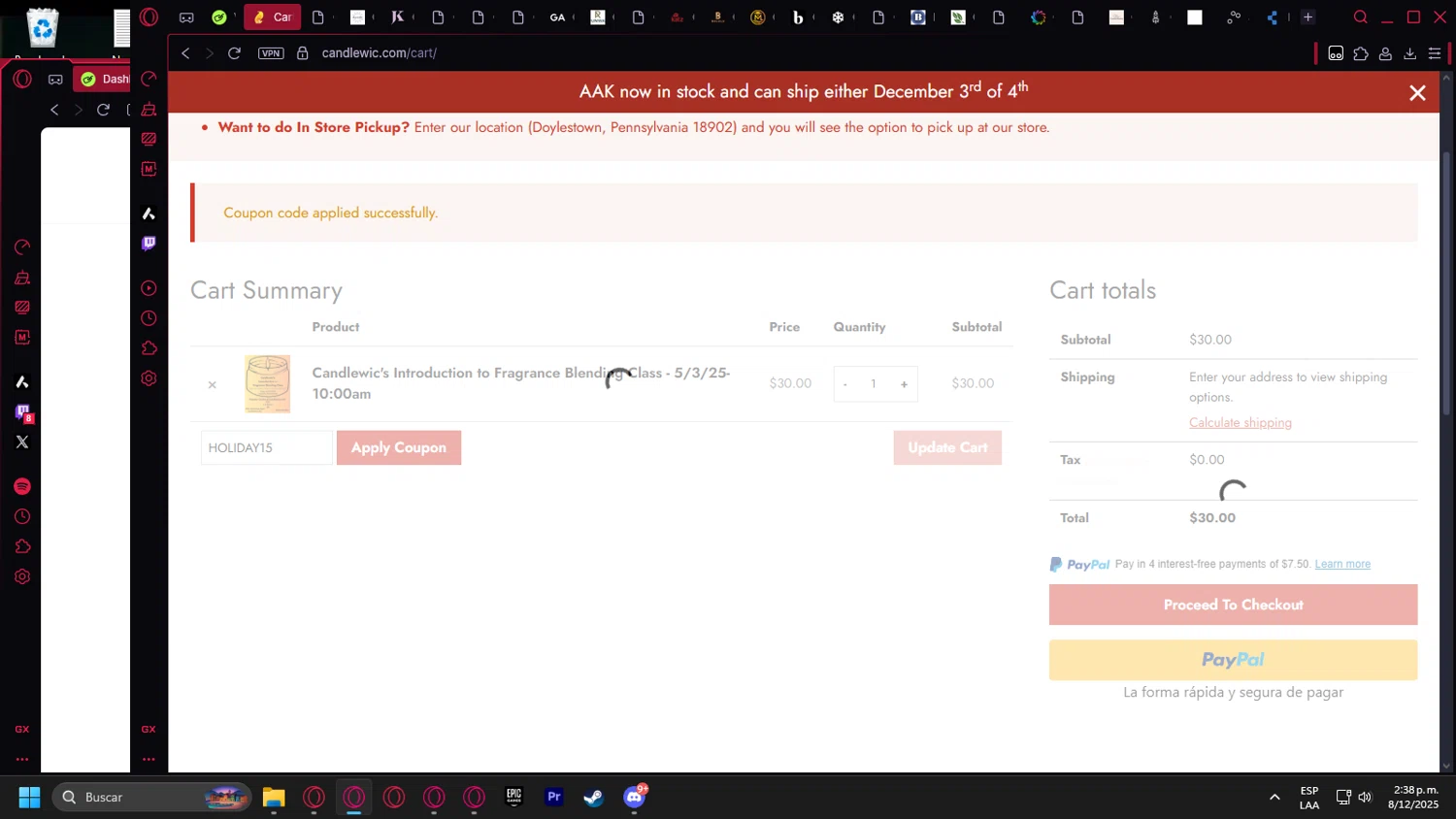Open the extensions icon in browser toolbar
1456x819 pixels.
[1361, 53]
